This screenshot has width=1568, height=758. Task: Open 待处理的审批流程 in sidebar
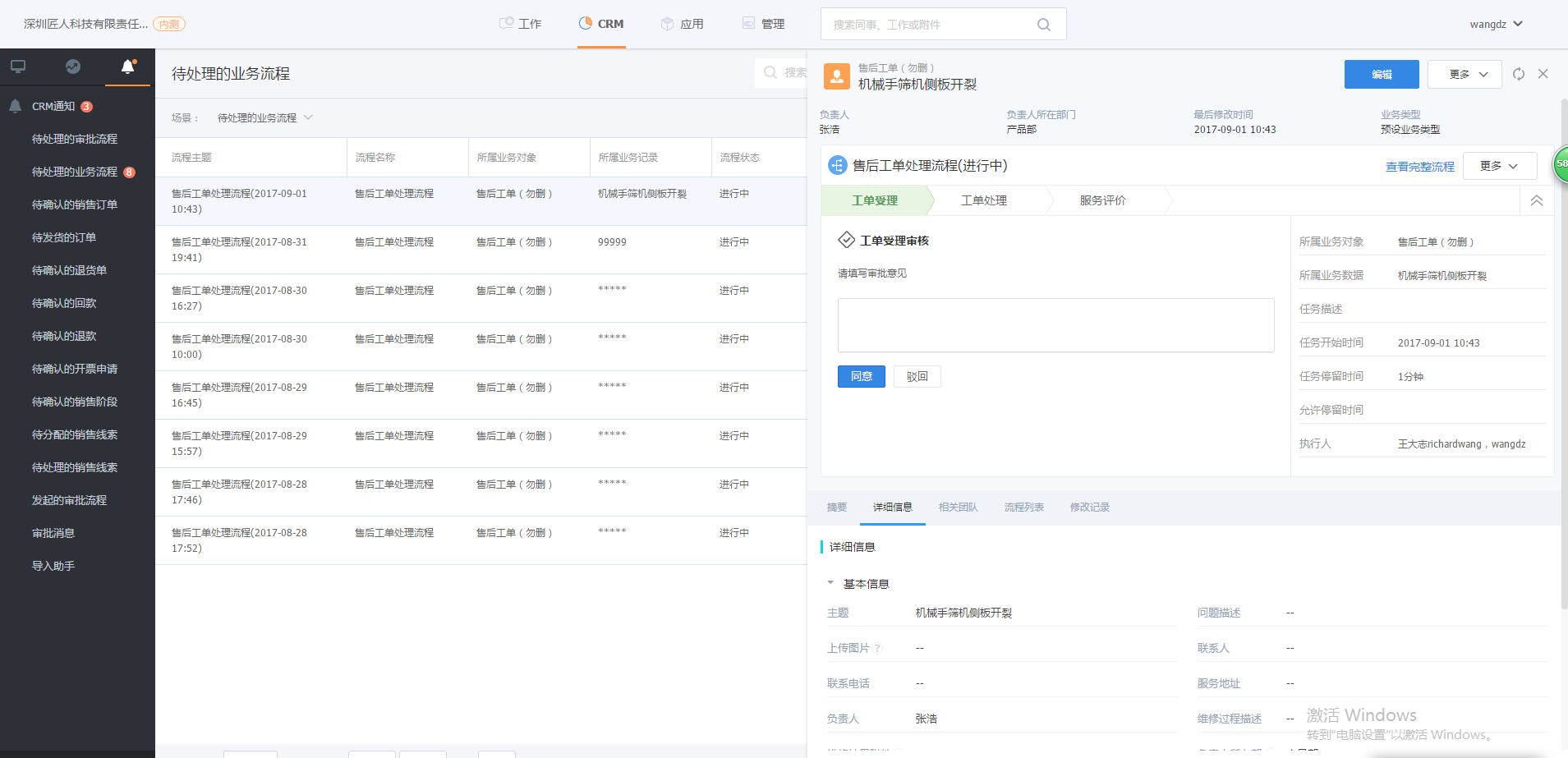75,139
